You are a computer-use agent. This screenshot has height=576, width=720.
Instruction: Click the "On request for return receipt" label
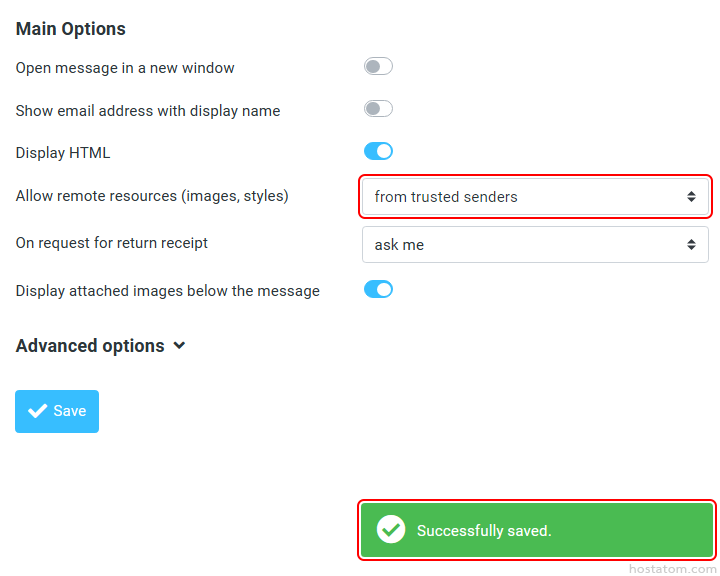tap(112, 243)
